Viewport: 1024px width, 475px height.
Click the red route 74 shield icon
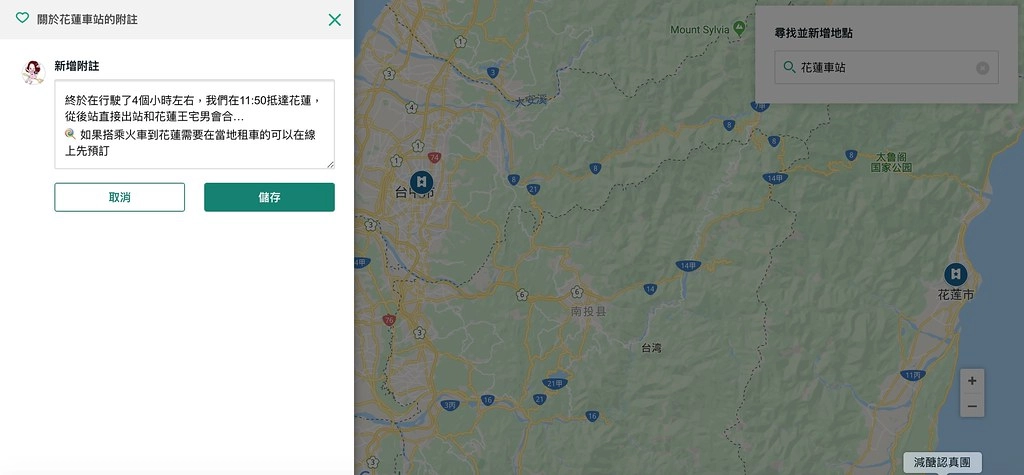click(x=435, y=157)
